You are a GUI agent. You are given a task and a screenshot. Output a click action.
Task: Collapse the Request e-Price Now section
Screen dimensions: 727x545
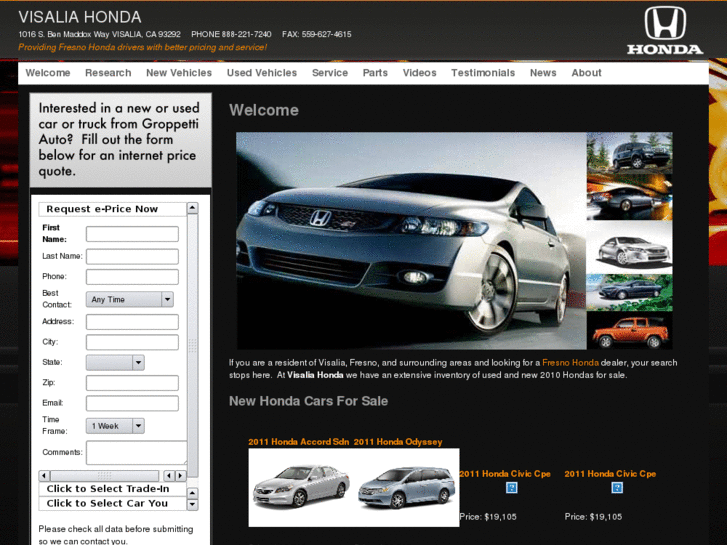coord(112,209)
